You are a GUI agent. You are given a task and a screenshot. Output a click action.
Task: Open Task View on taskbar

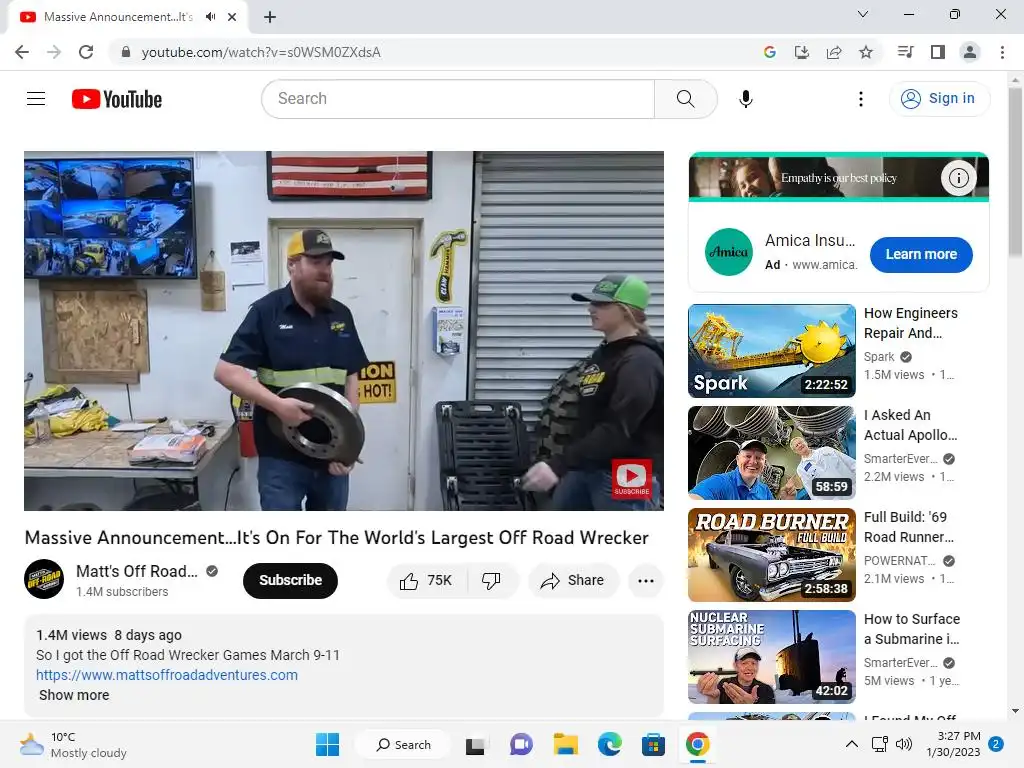pos(475,745)
